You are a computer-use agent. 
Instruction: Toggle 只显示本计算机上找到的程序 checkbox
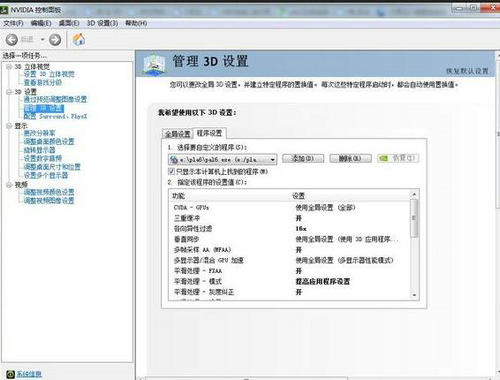coord(172,171)
